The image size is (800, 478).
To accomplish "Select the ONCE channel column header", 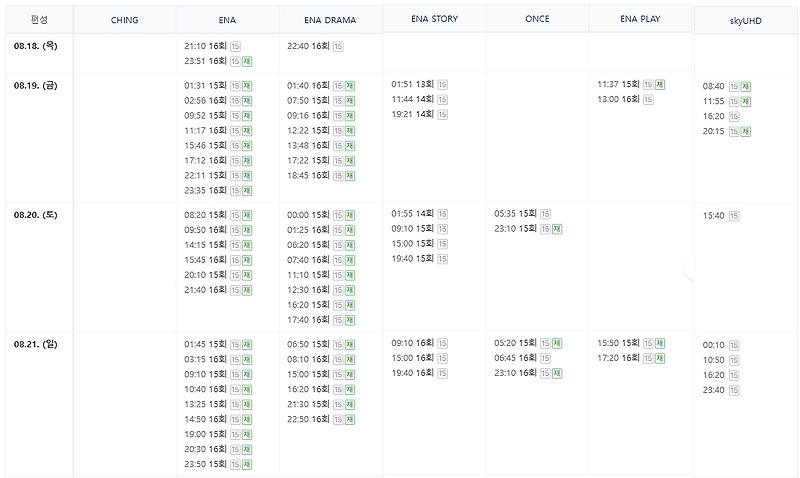I will pyautogui.click(x=537, y=18).
